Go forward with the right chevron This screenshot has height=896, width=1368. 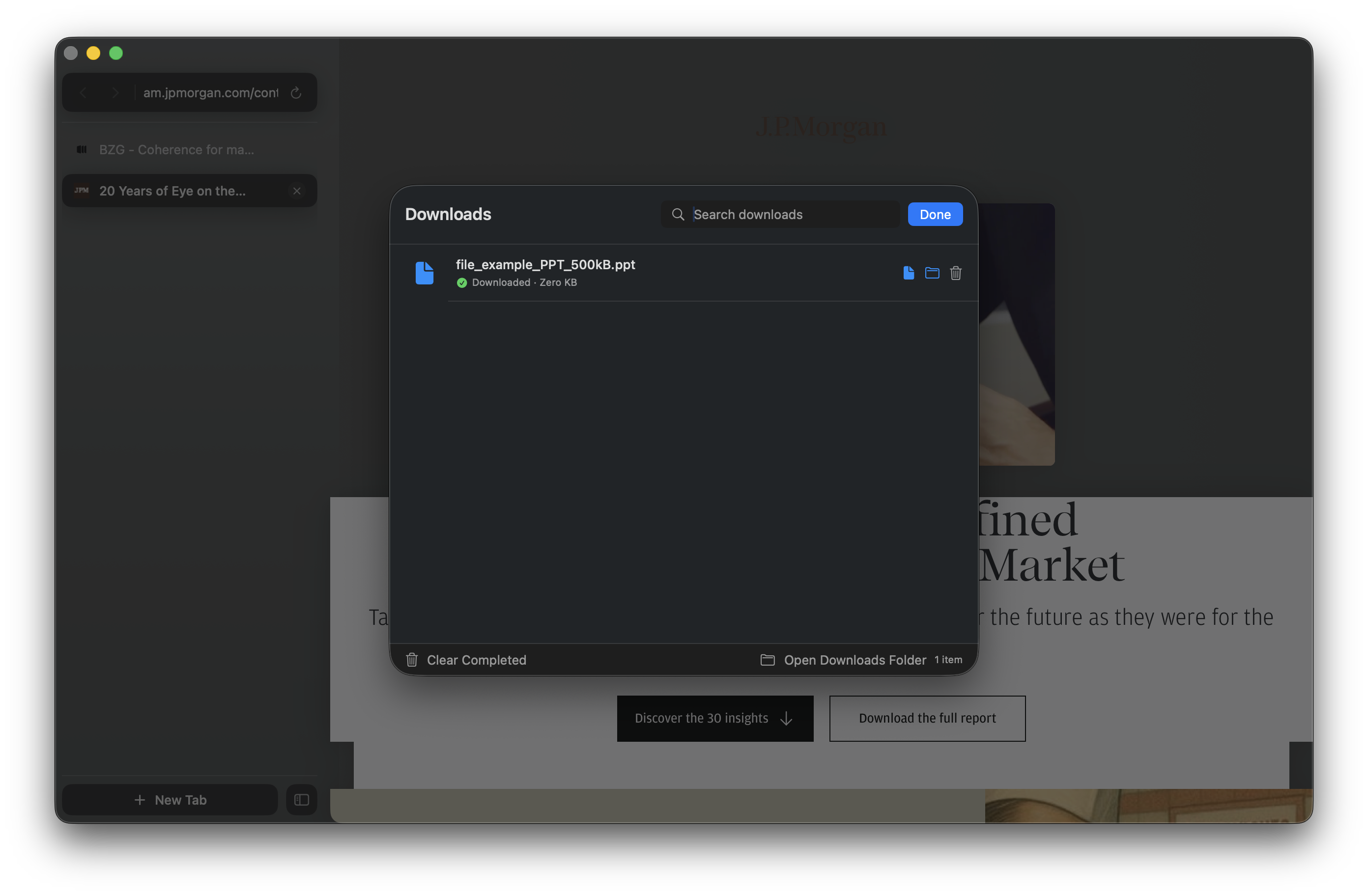(x=115, y=92)
